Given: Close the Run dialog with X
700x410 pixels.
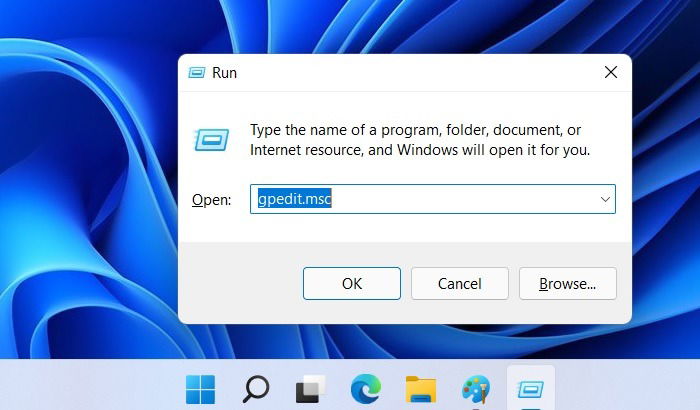Looking at the screenshot, I should (611, 72).
